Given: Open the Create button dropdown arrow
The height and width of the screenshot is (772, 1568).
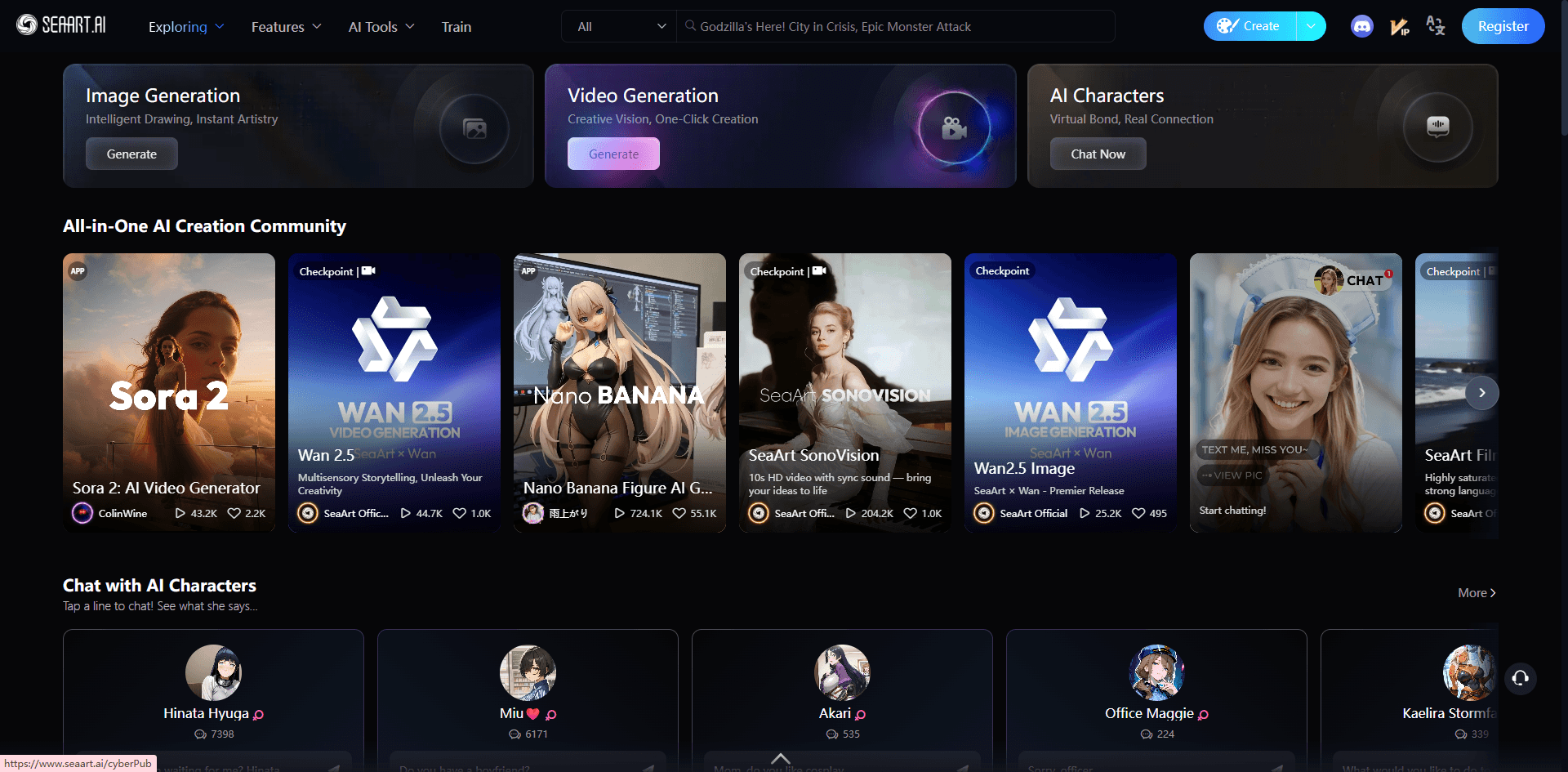Looking at the screenshot, I should 1311,26.
